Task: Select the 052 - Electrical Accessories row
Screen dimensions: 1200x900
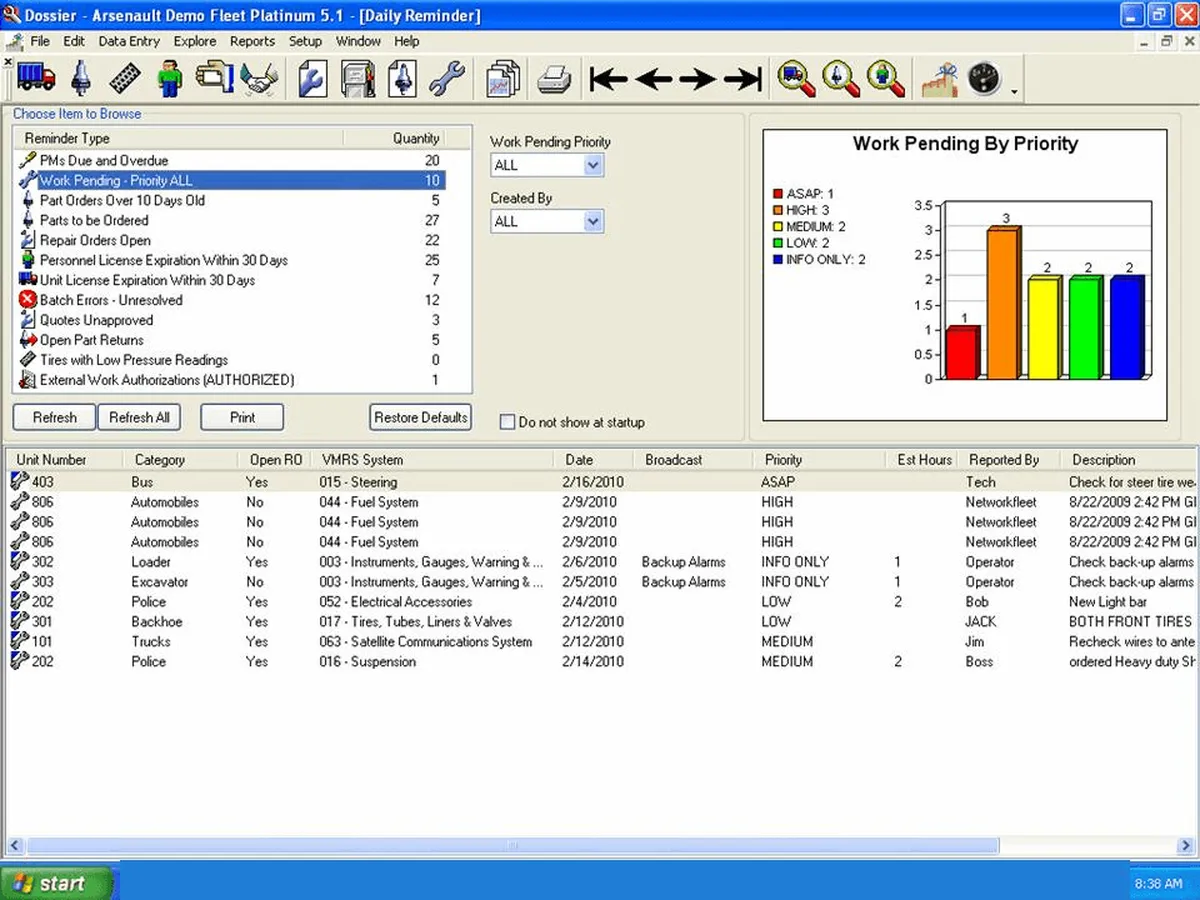Action: [x=600, y=601]
